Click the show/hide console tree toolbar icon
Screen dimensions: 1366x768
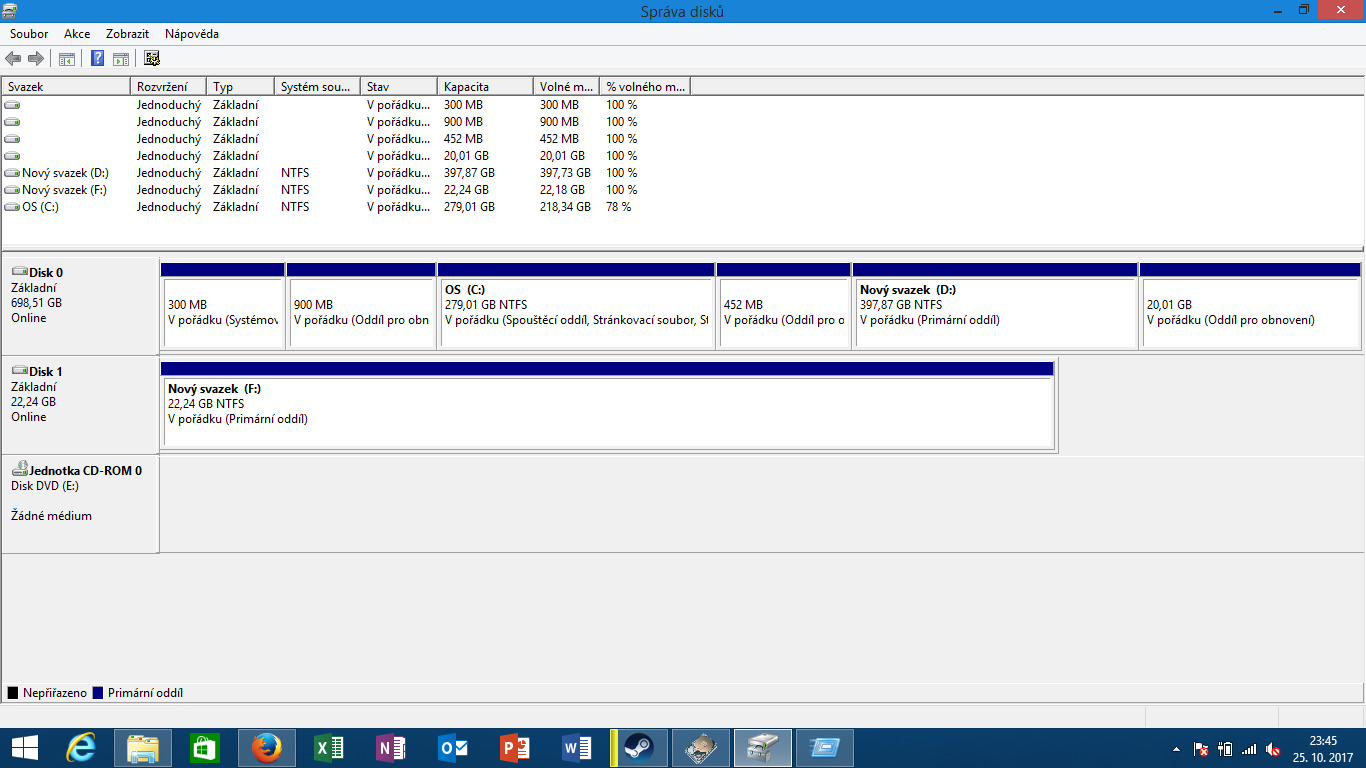67,59
